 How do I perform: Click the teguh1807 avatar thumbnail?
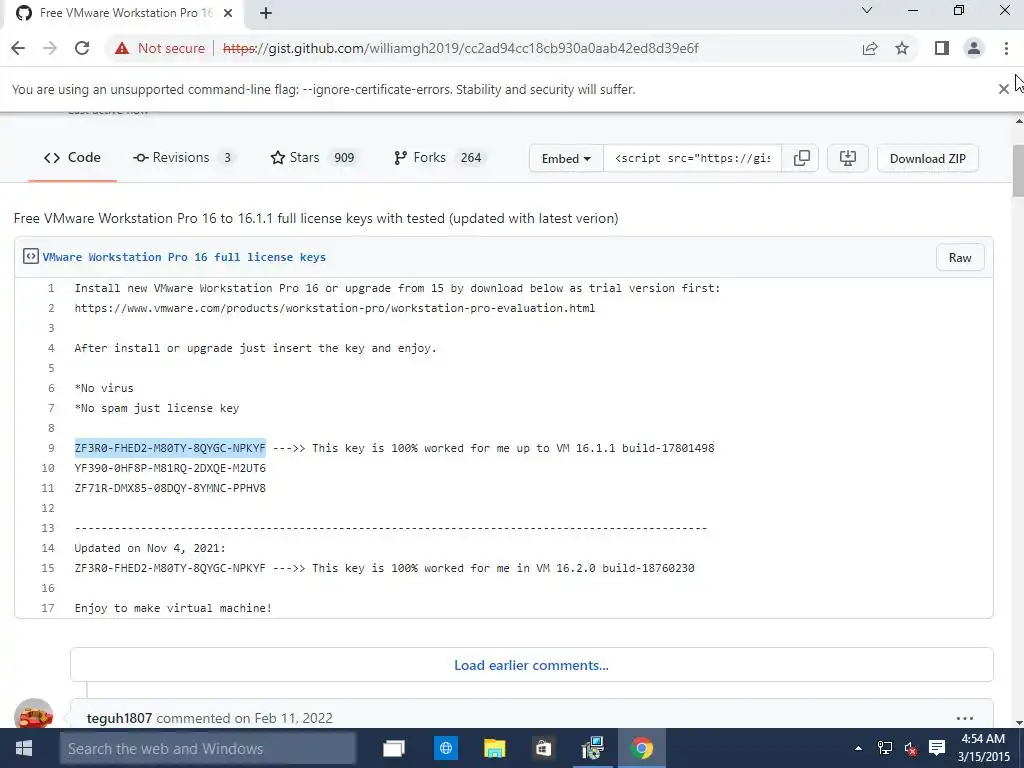coord(33,714)
